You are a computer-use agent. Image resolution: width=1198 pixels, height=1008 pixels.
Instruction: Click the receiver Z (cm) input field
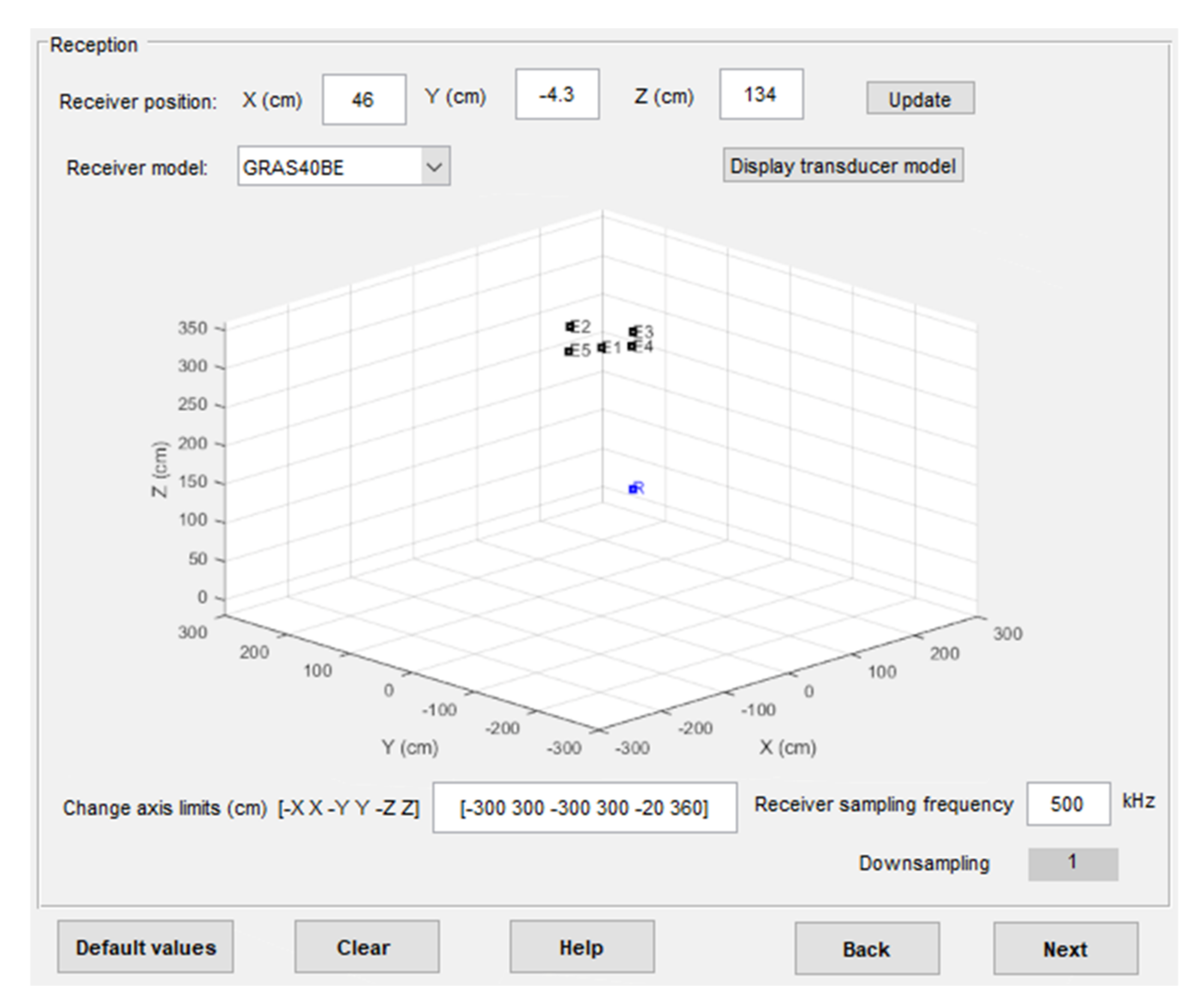click(761, 95)
